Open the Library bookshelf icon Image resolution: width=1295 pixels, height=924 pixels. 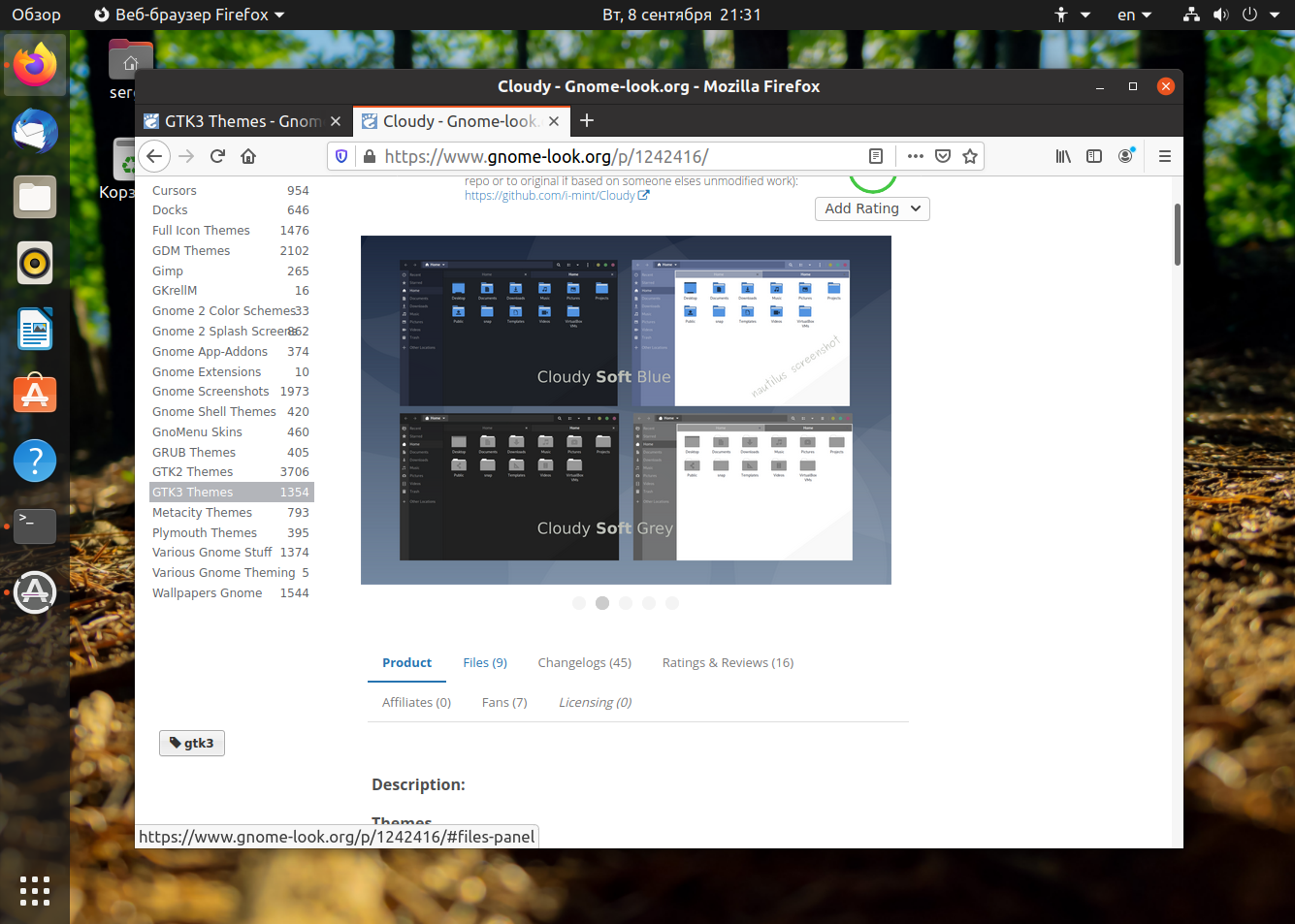click(1063, 156)
